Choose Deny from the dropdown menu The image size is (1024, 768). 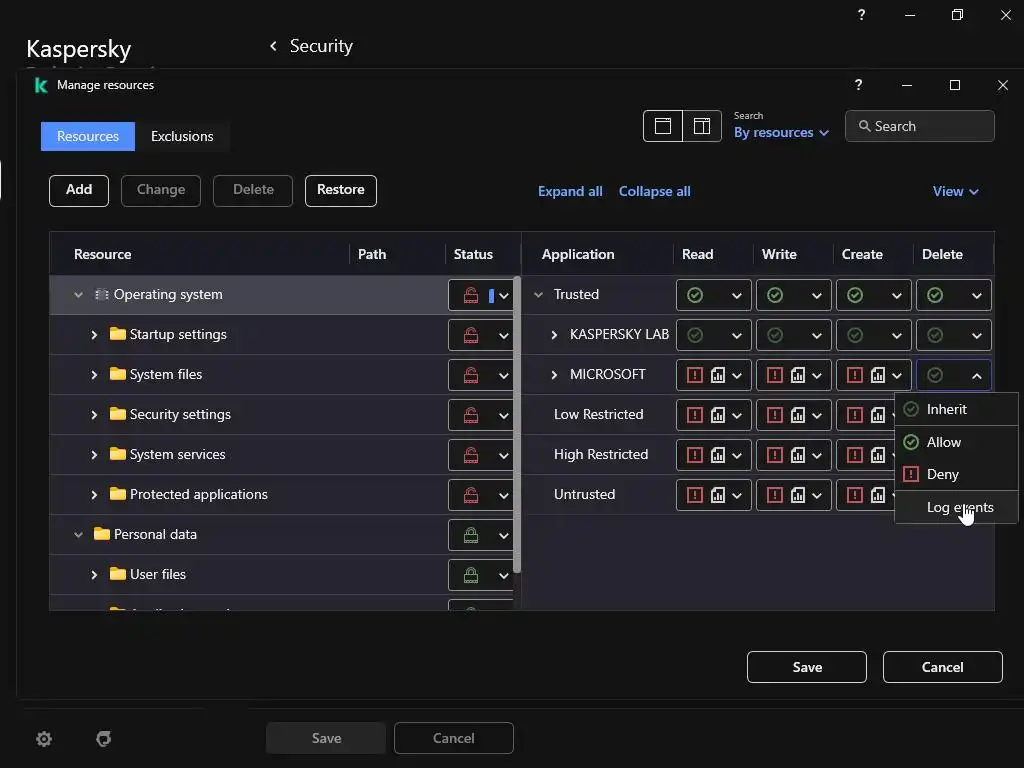tap(956, 474)
